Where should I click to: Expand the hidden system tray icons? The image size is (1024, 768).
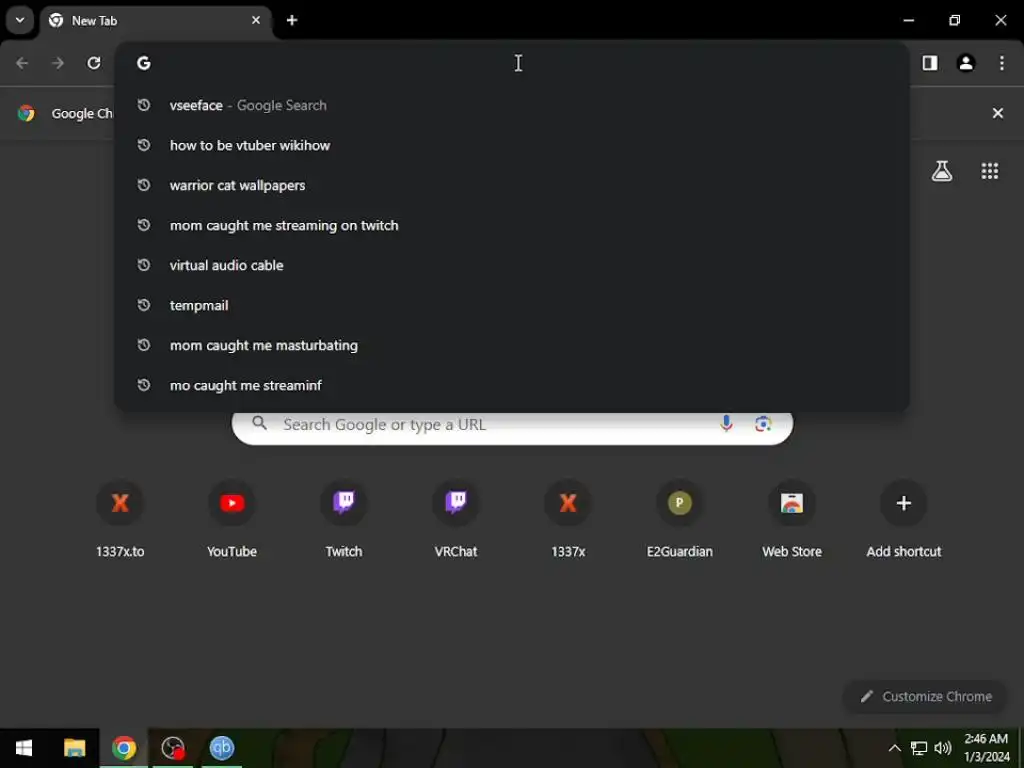(x=895, y=748)
